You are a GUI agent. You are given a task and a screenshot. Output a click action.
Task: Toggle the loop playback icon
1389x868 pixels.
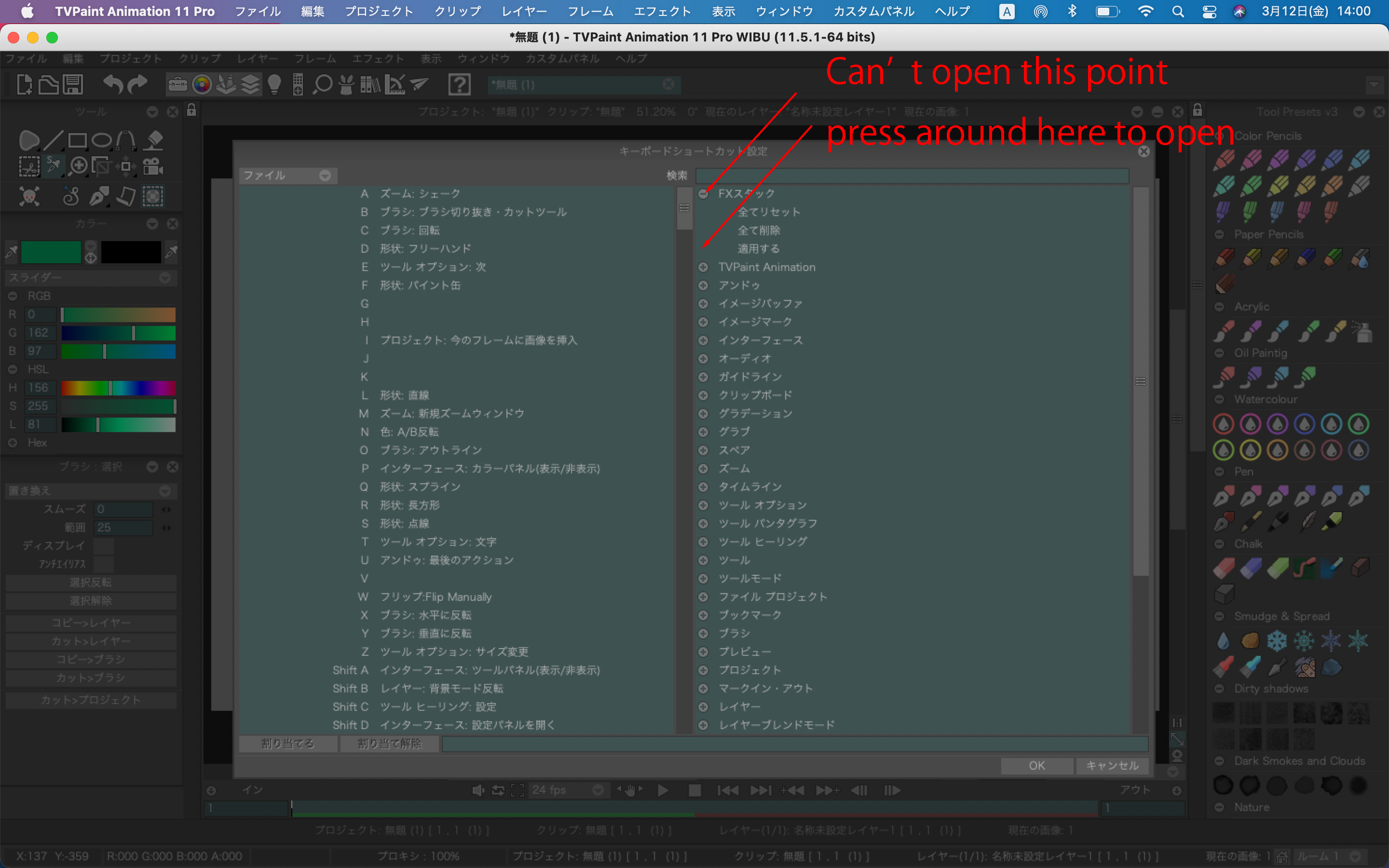pos(498,790)
